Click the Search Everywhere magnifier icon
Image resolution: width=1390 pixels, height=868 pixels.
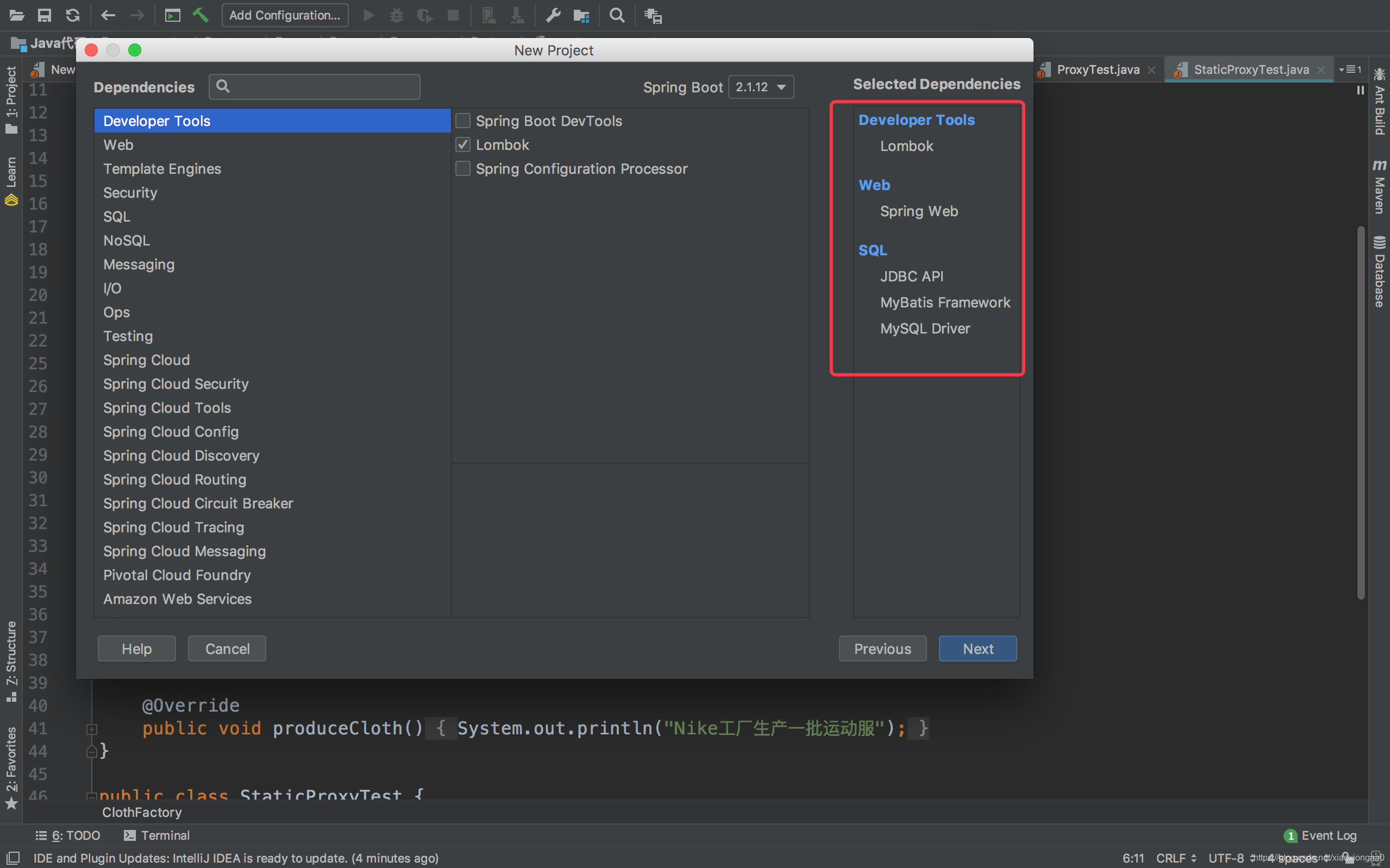click(x=617, y=16)
